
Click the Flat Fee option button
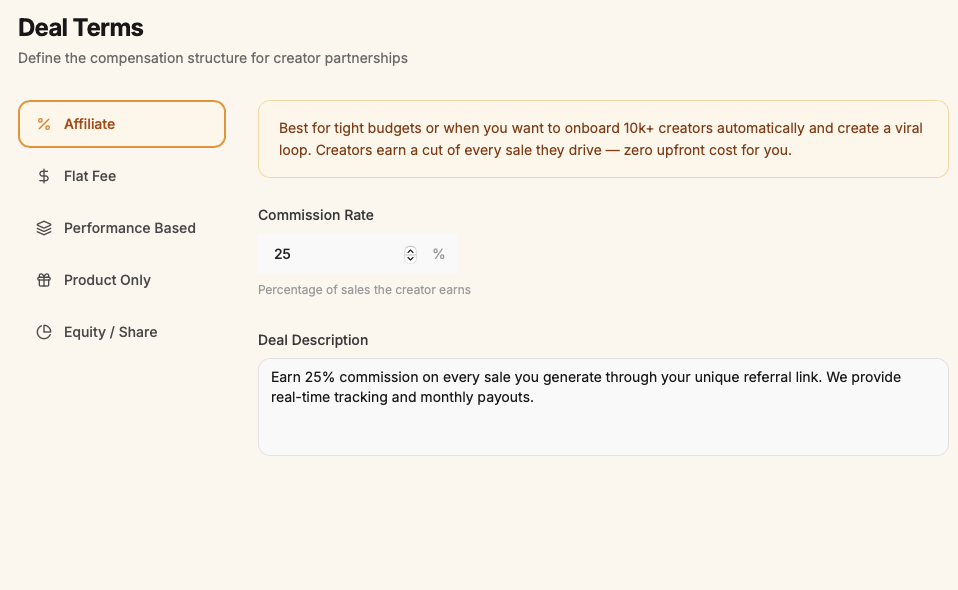[120, 176]
